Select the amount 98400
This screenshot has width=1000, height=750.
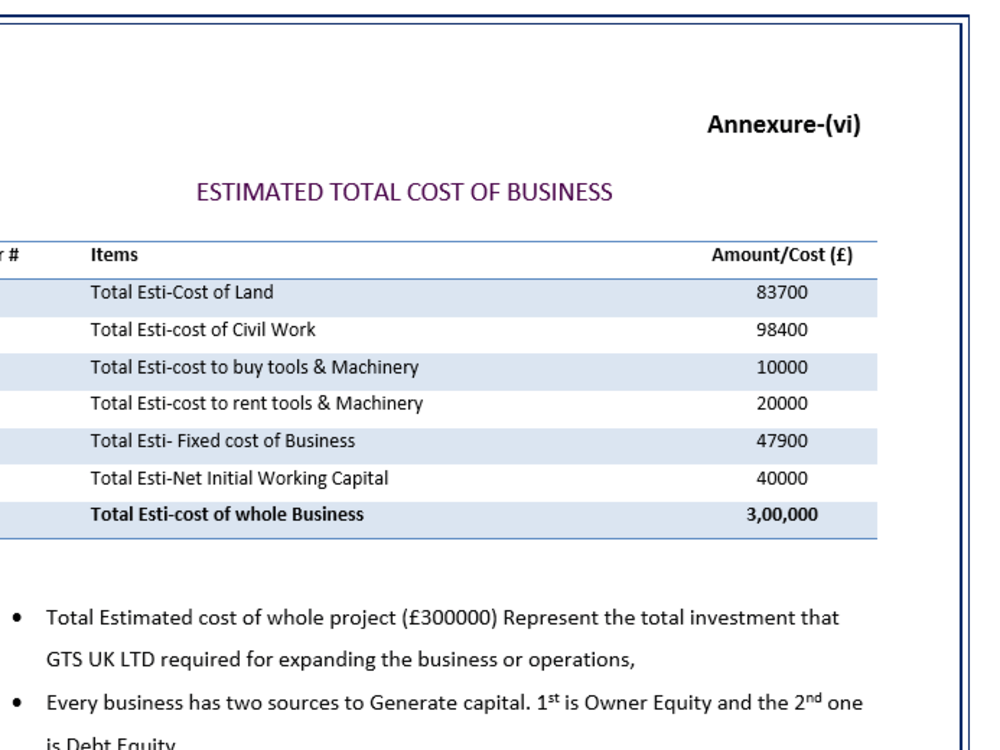tap(782, 330)
